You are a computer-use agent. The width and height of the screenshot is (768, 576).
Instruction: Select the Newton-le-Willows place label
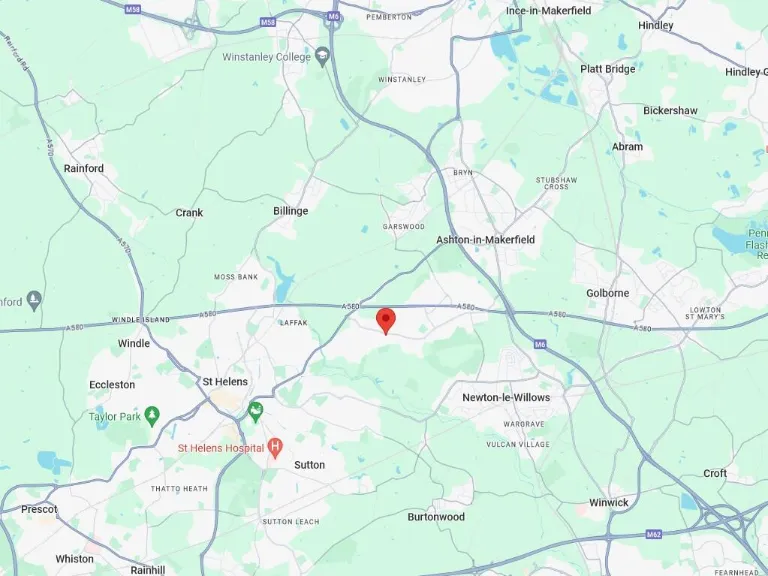click(x=506, y=397)
